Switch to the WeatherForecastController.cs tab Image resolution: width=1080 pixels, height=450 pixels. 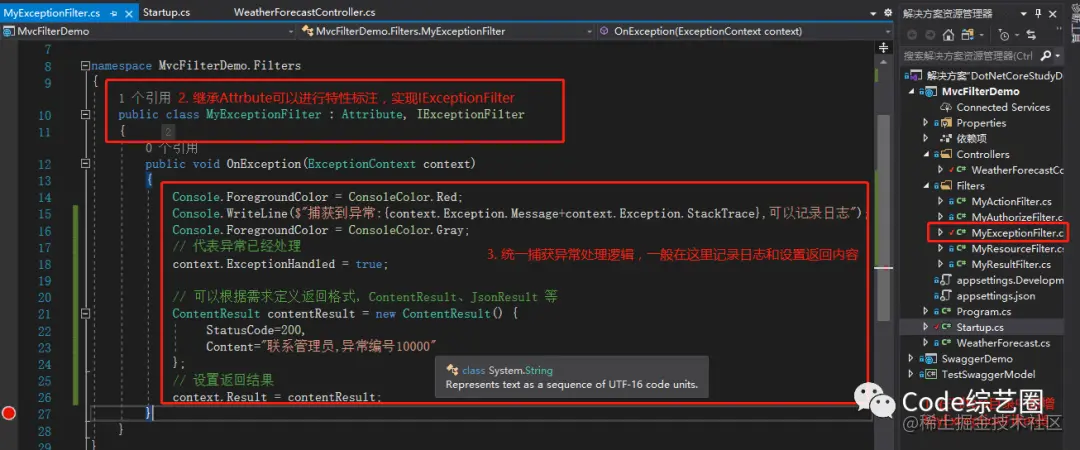click(x=304, y=12)
